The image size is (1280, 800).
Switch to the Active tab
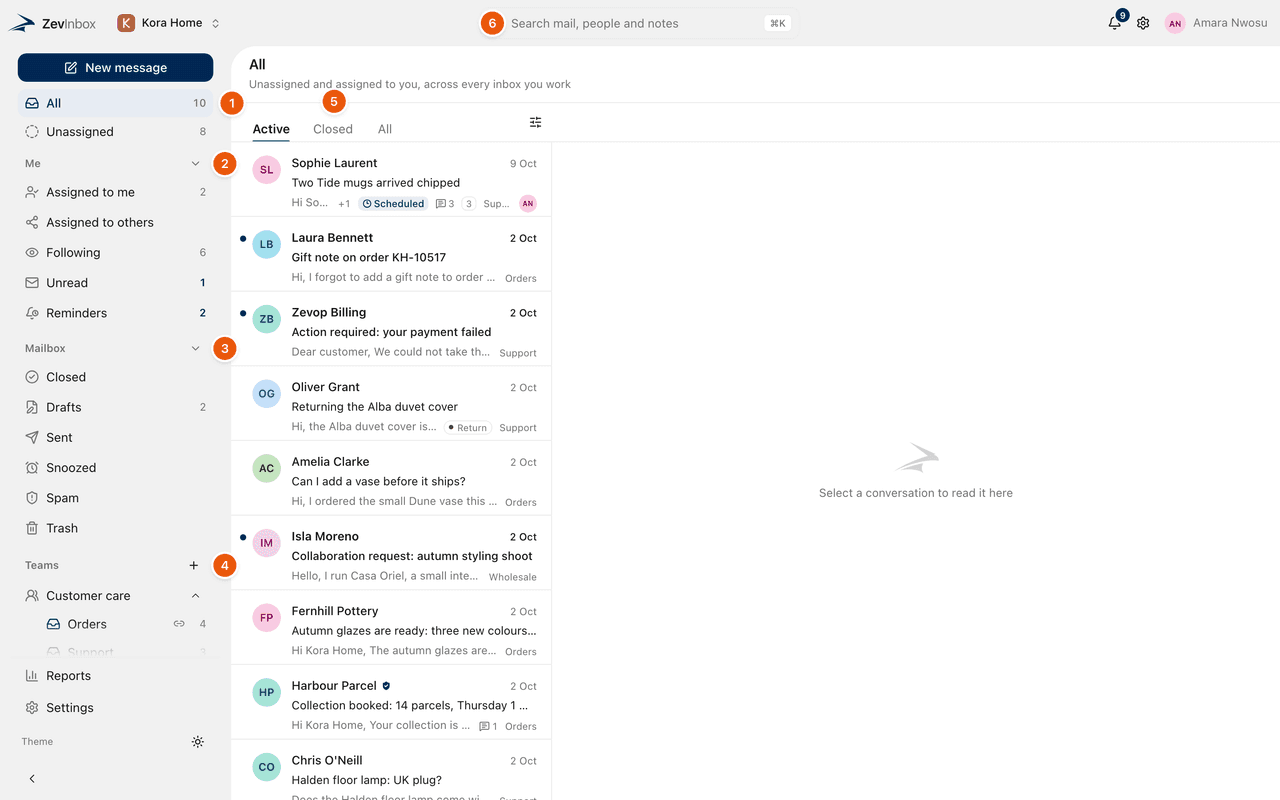pos(271,129)
